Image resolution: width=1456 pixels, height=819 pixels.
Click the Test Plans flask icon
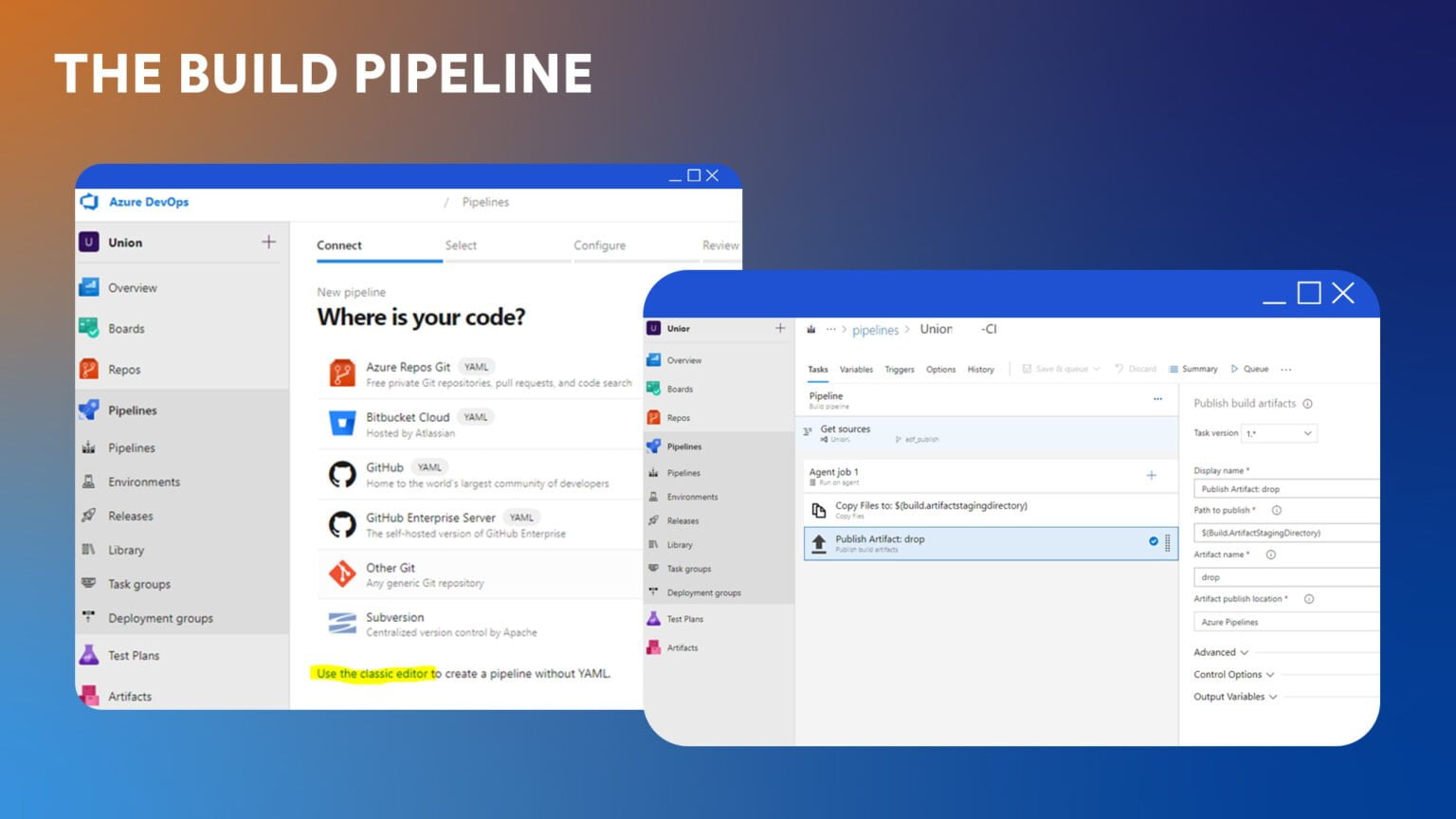point(89,655)
